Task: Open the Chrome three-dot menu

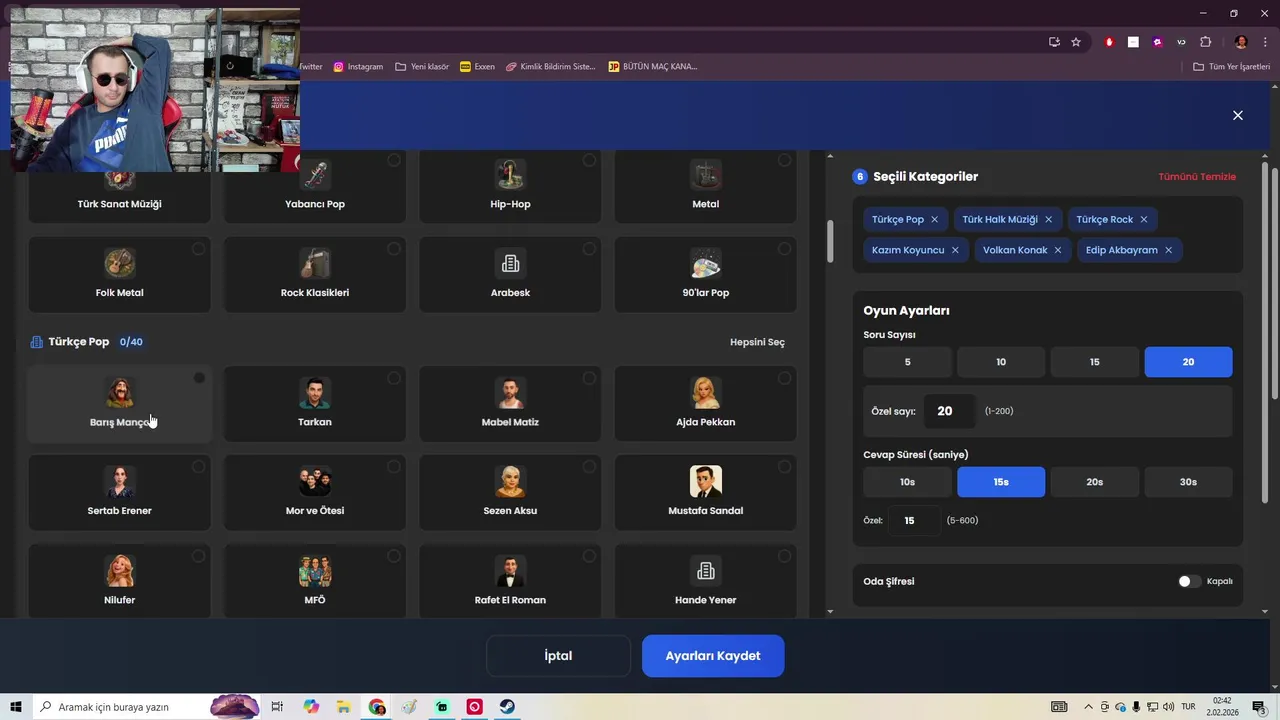Action: (1265, 42)
